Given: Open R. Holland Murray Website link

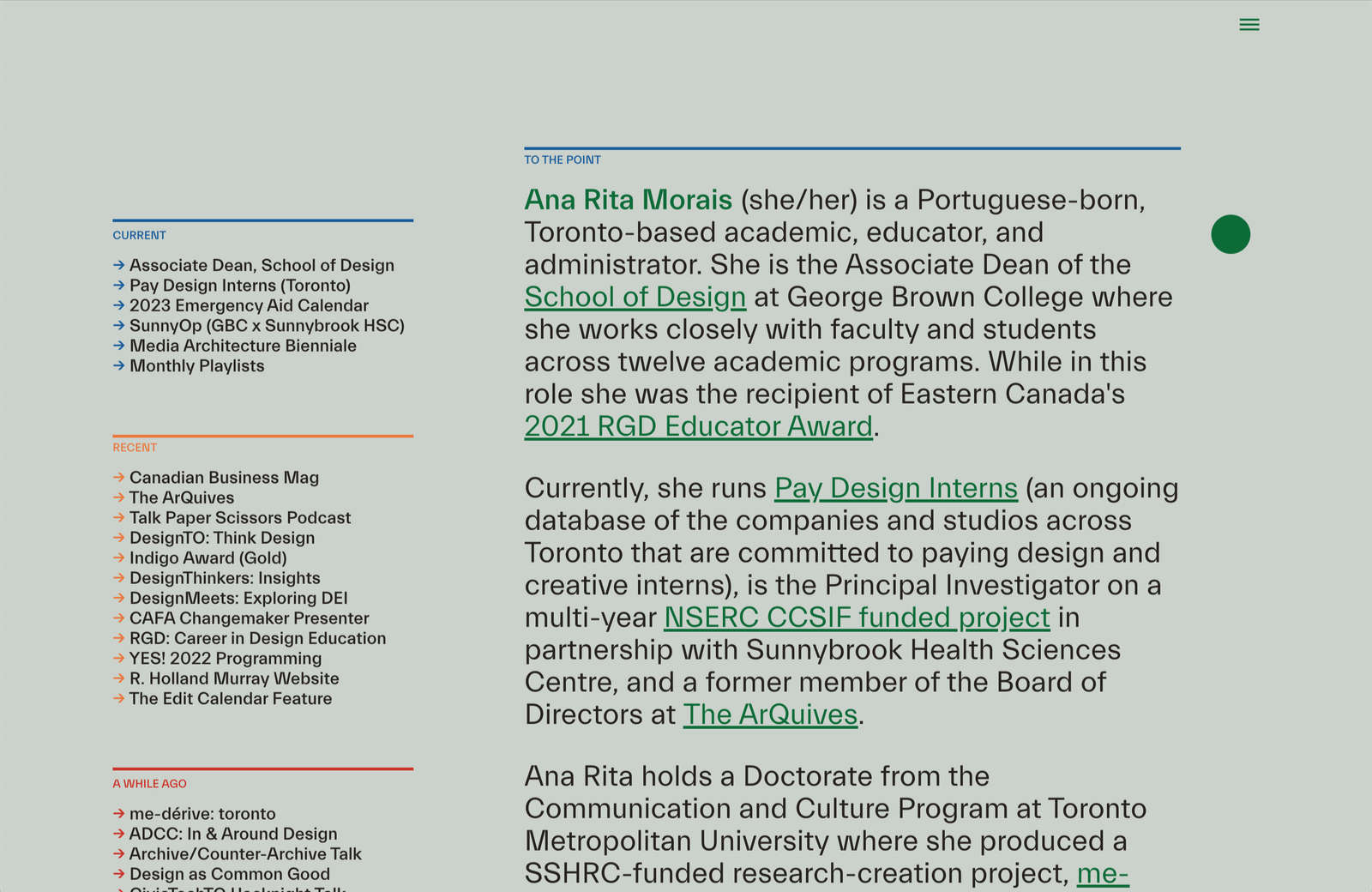Looking at the screenshot, I should click(234, 678).
